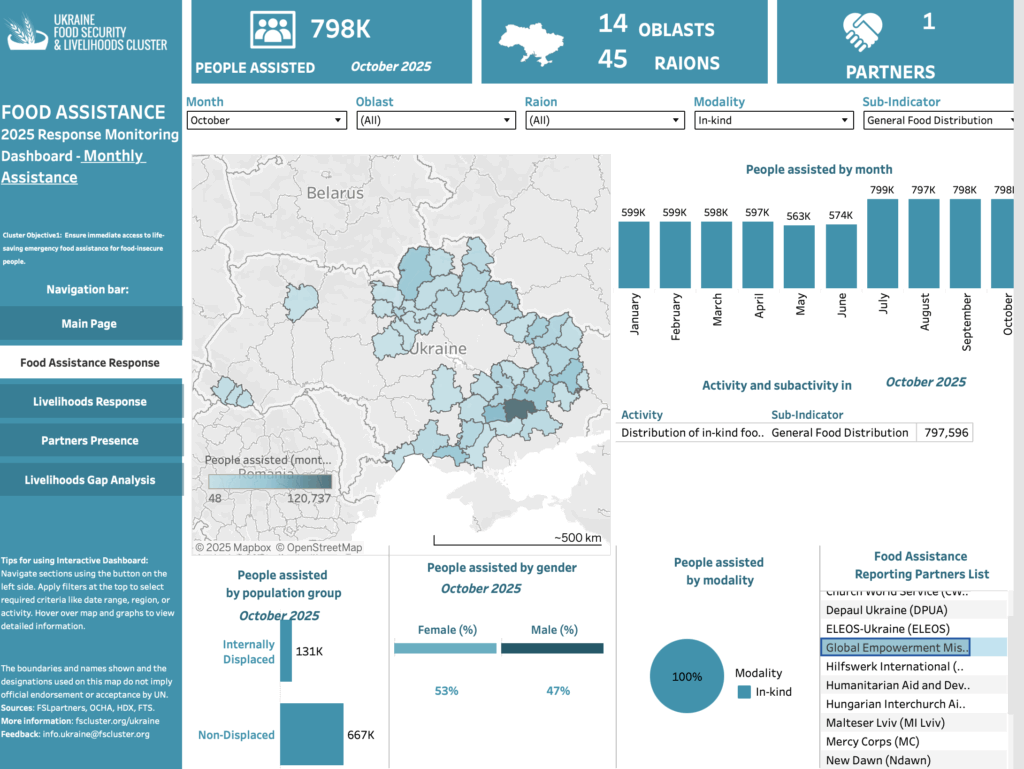This screenshot has height=769, width=1024.
Task: Open the Partners Presence section
Action: (x=90, y=441)
